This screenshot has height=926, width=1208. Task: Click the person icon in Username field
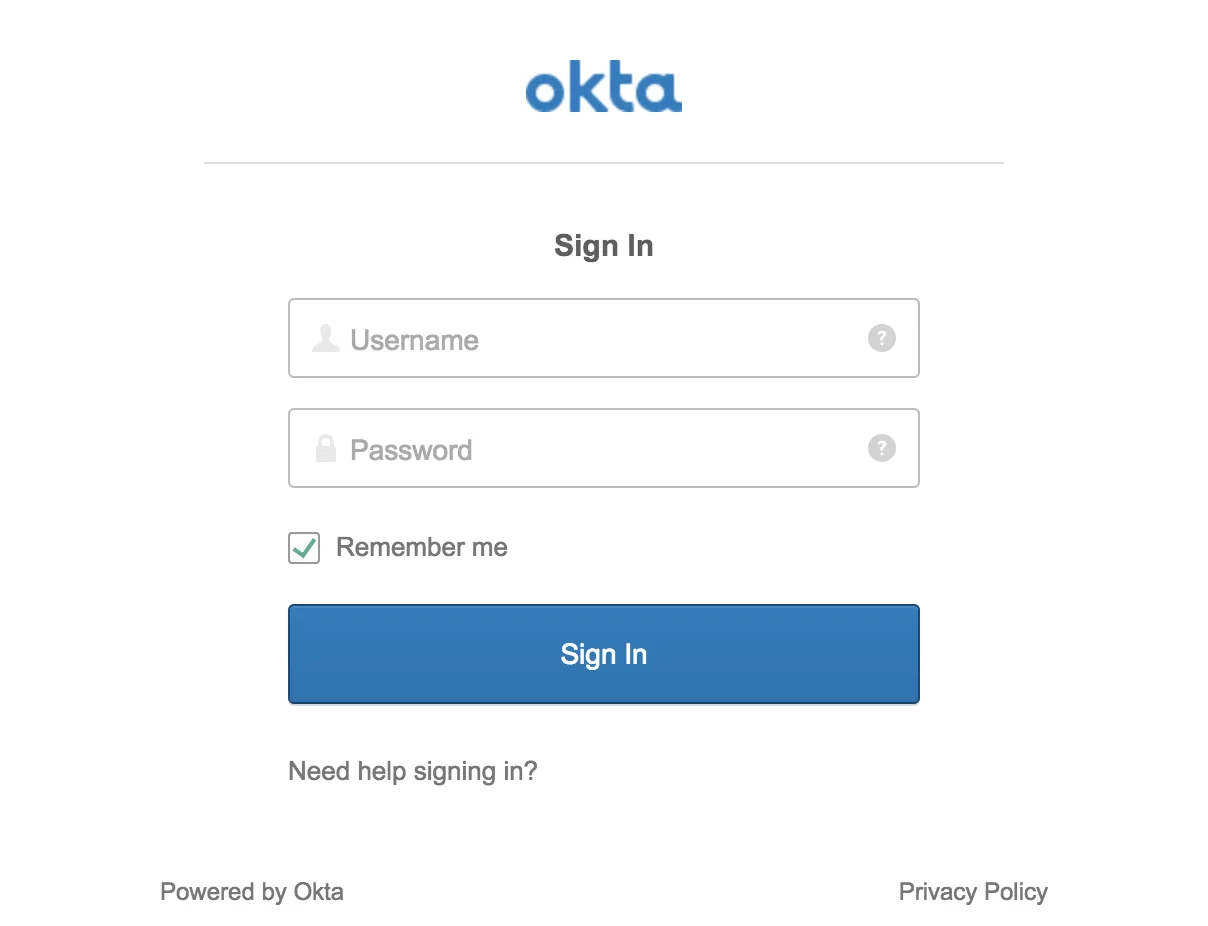[x=325, y=338]
